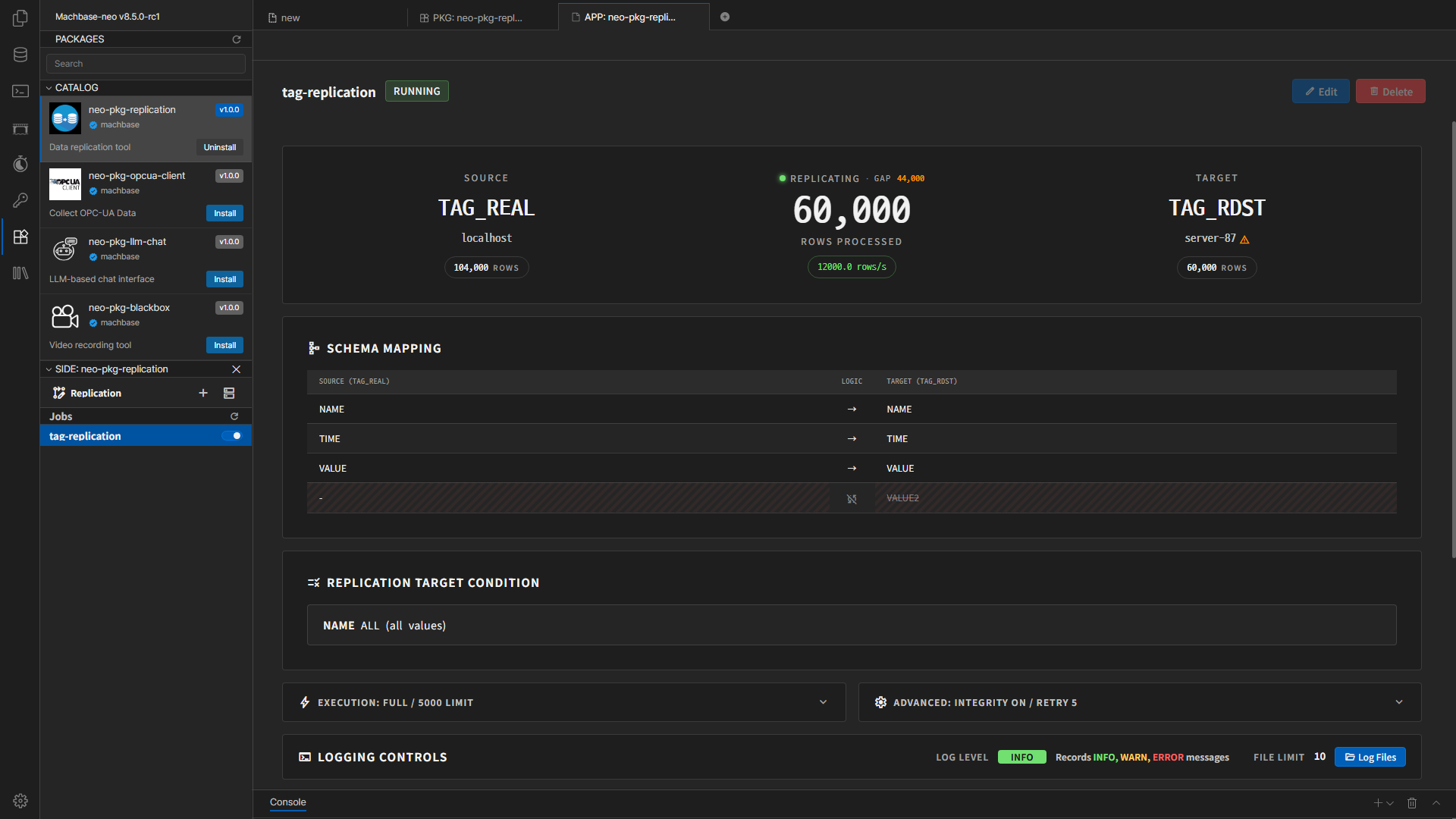Click the GAP 44,000 indicator
This screenshot has width=1456, height=819.
pos(899,179)
